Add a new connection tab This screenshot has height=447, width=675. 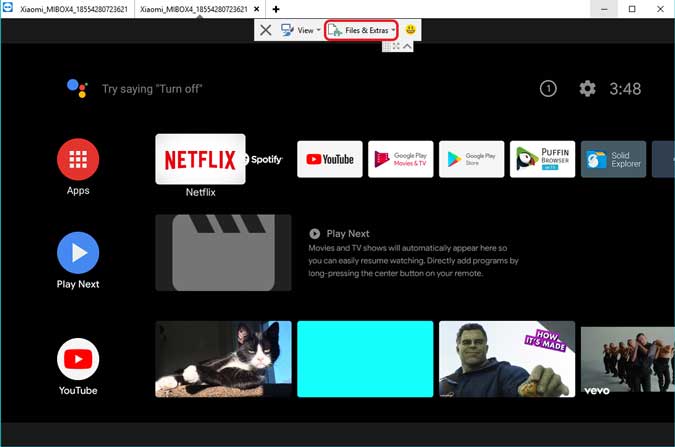click(x=276, y=9)
